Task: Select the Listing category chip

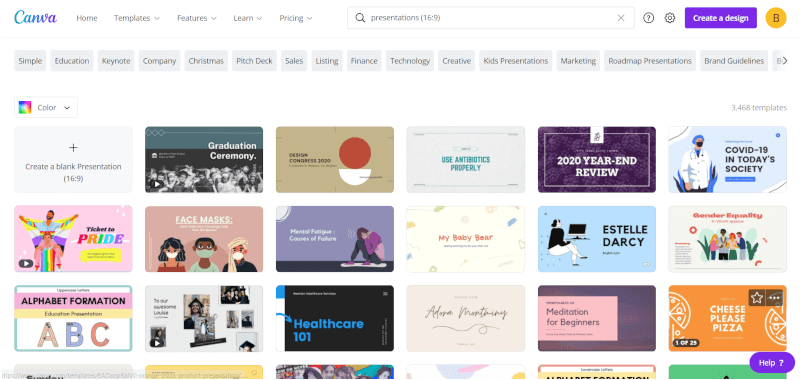Action: click(x=327, y=61)
